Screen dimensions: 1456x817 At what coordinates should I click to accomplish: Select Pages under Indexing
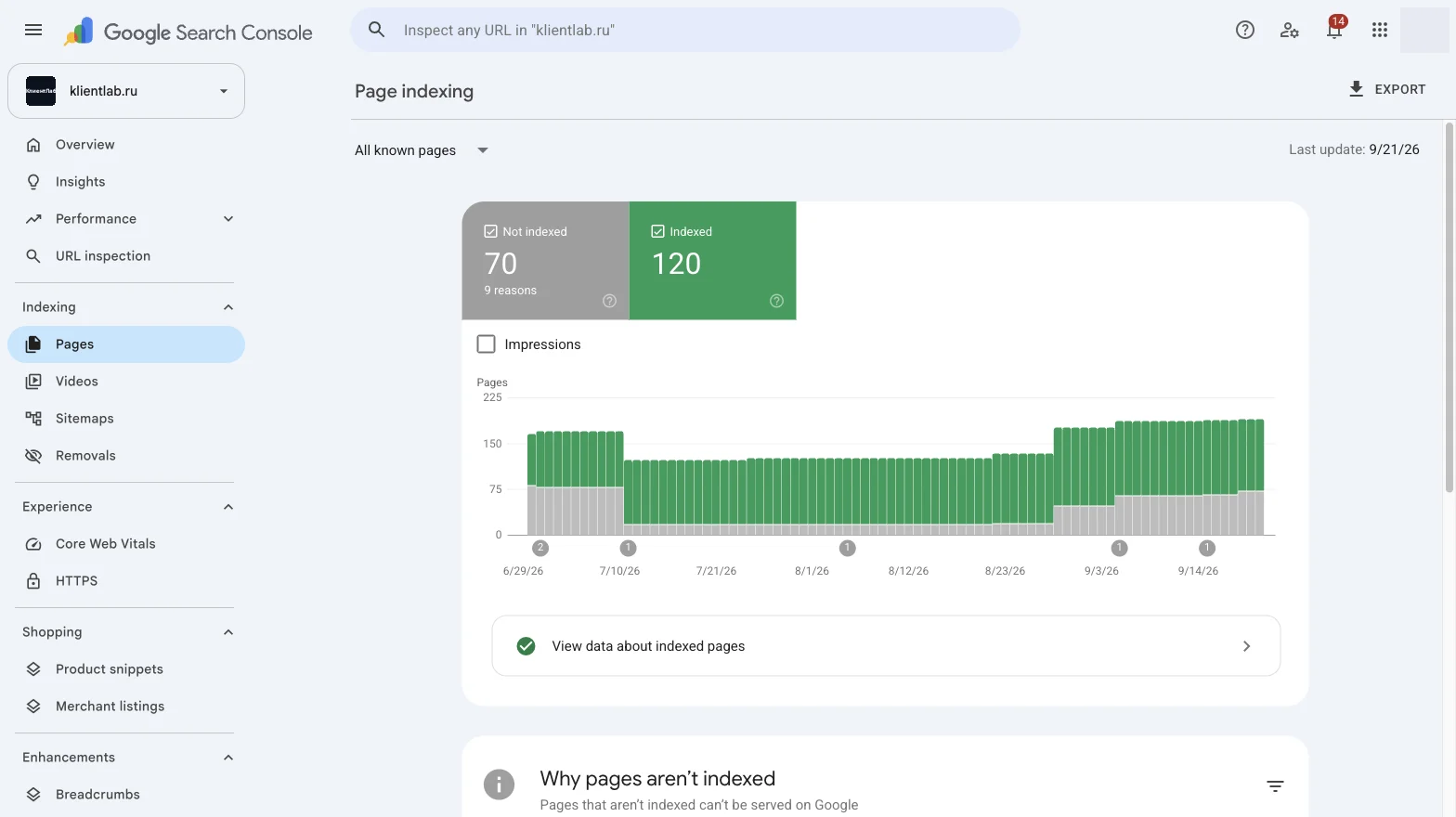coord(126,344)
